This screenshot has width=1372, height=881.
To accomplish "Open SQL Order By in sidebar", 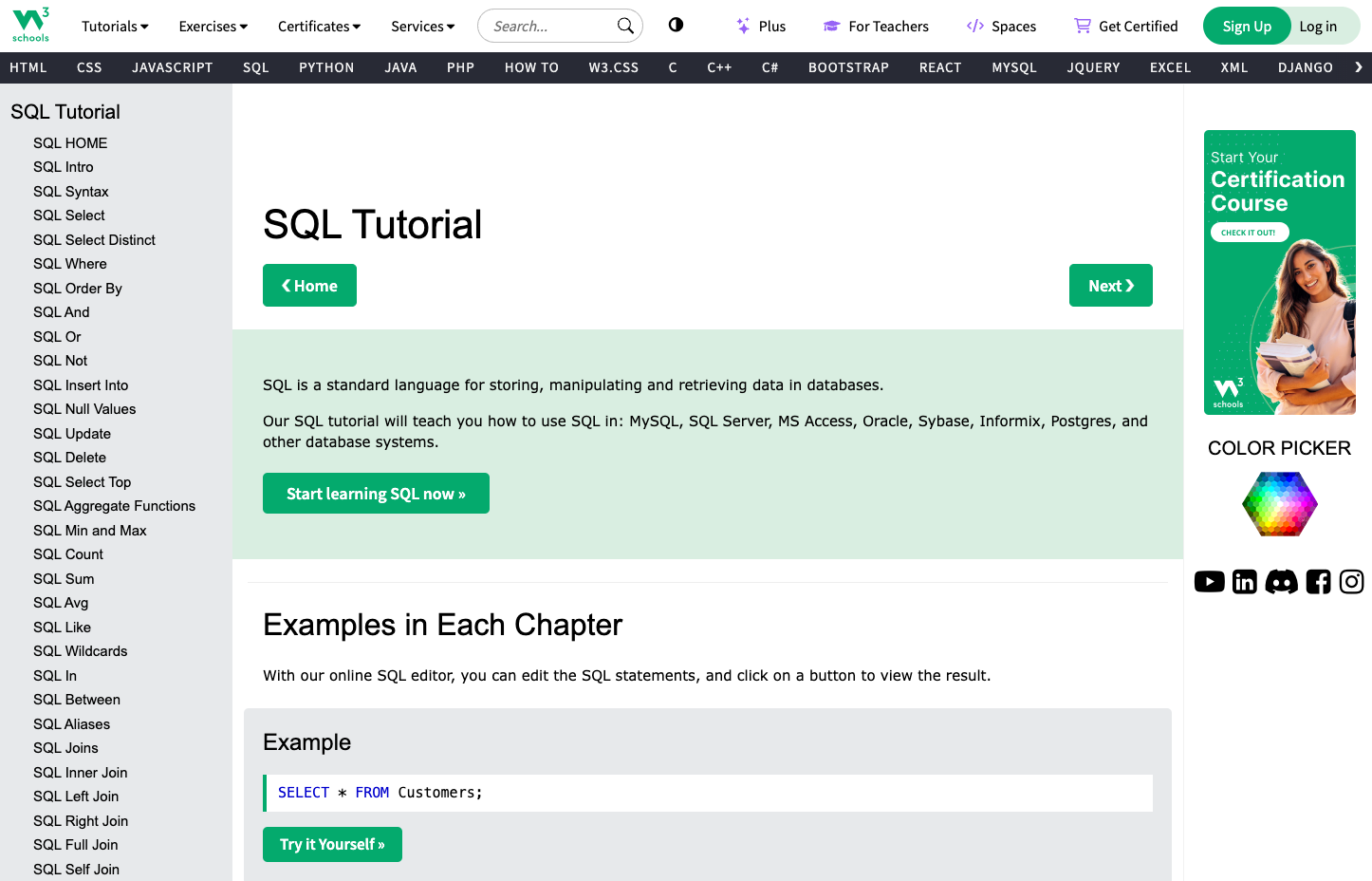I will click(x=78, y=289).
